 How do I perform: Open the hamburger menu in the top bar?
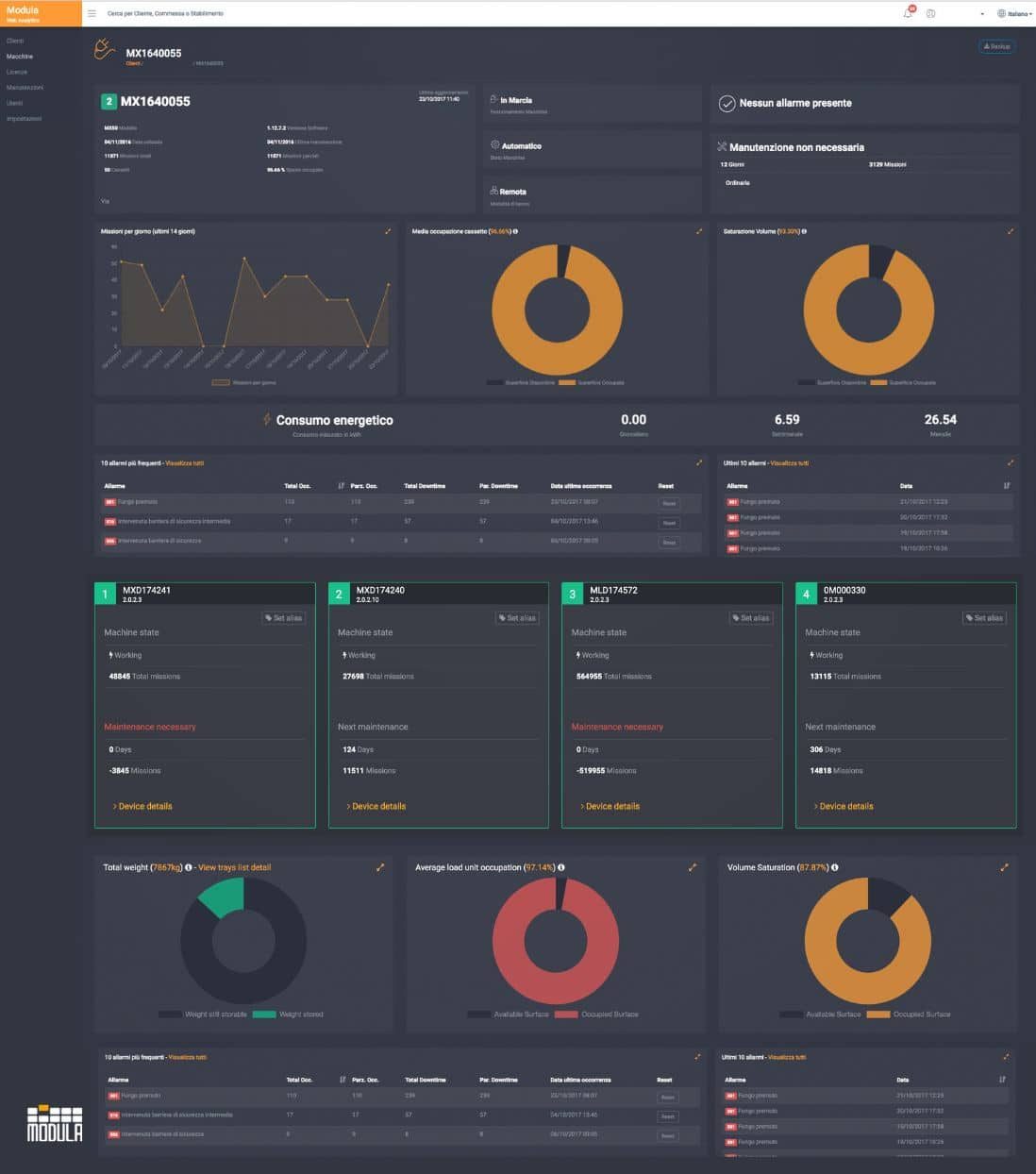pyautogui.click(x=92, y=13)
